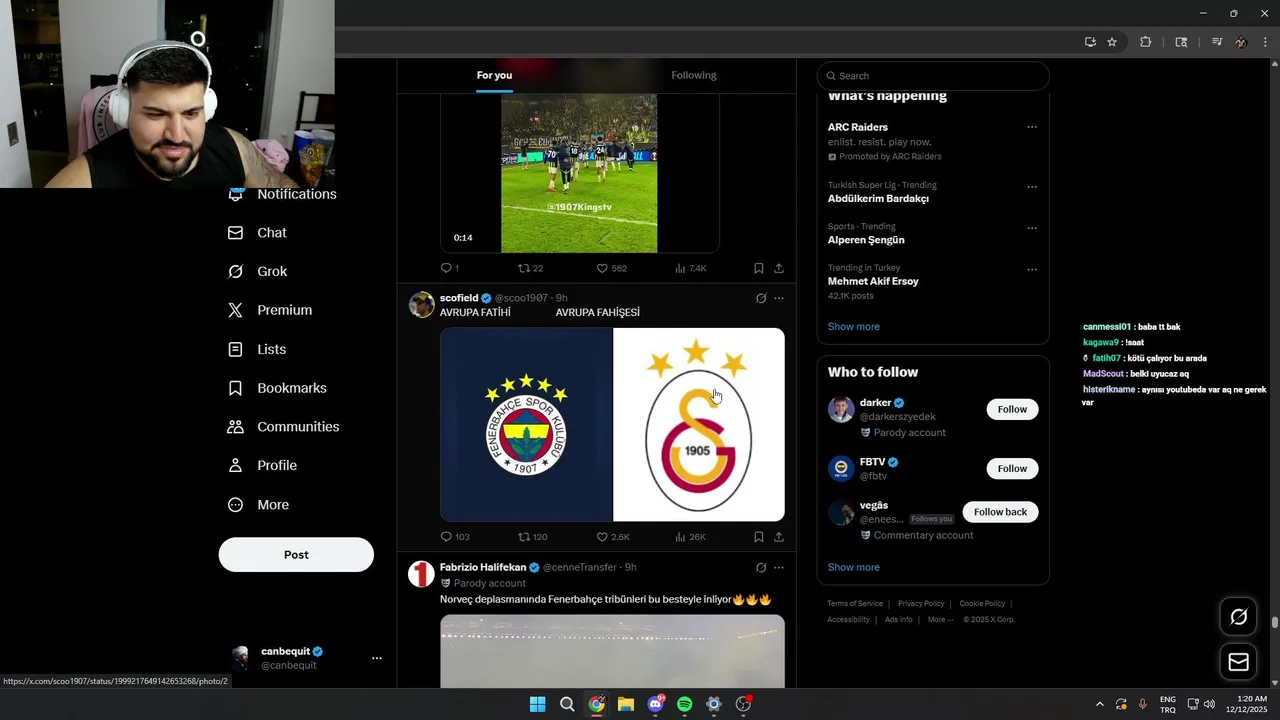View analytics of the 7.4K views post
The height and width of the screenshot is (720, 1280).
tap(690, 268)
